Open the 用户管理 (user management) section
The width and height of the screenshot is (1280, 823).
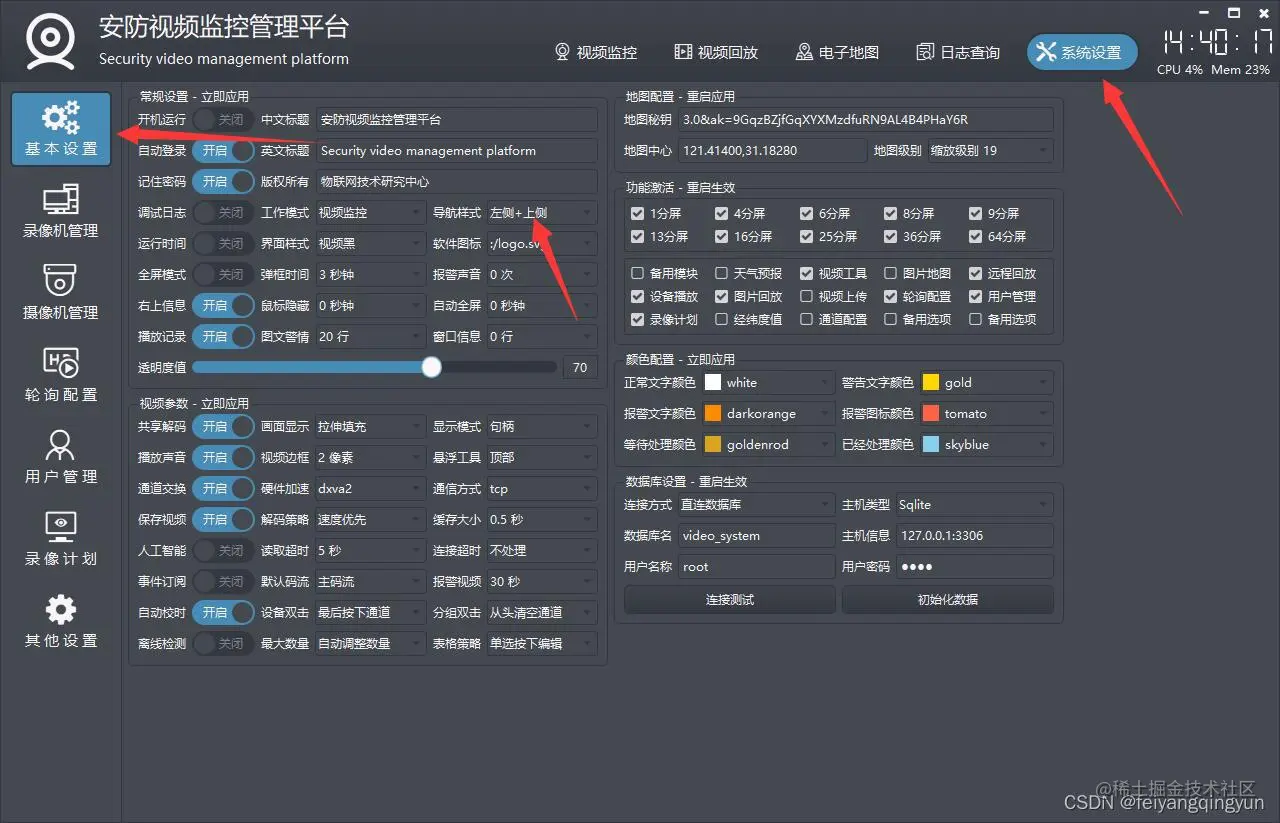[60, 458]
